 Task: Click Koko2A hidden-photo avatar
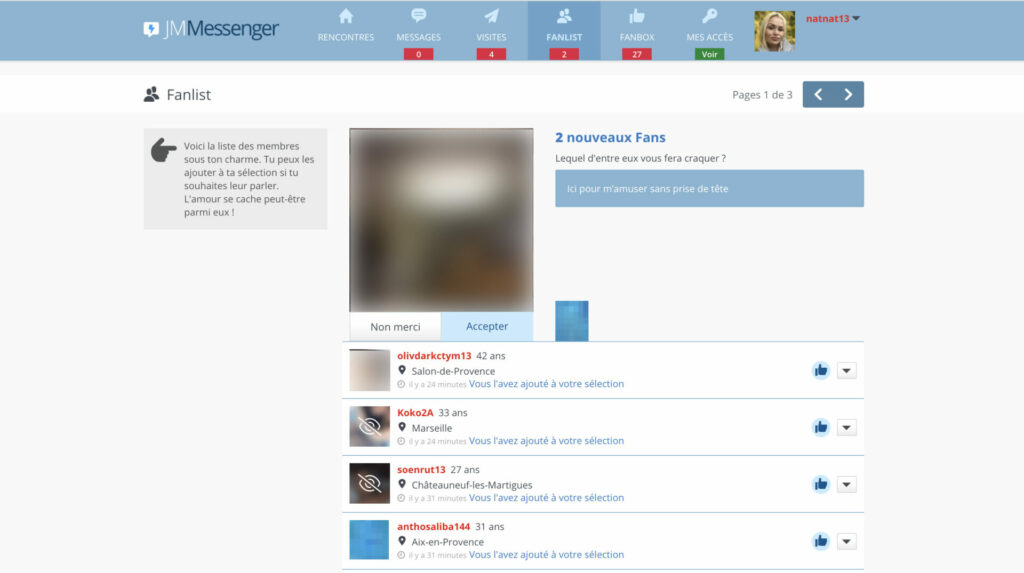(370, 427)
